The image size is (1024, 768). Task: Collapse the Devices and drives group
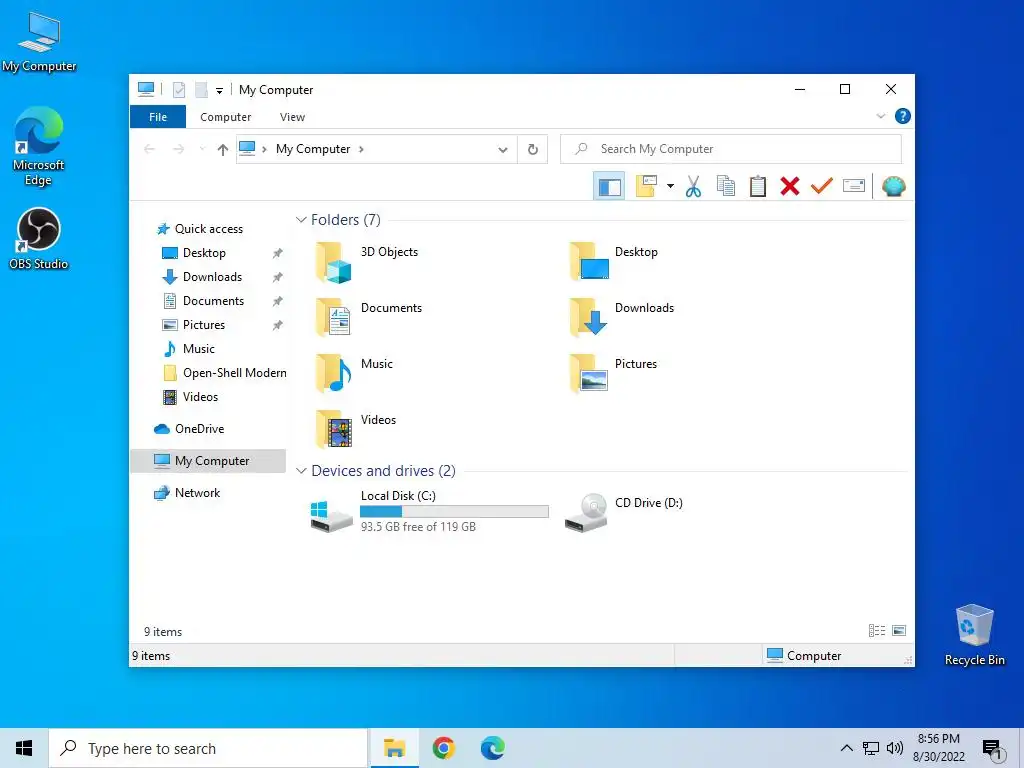[x=301, y=471]
